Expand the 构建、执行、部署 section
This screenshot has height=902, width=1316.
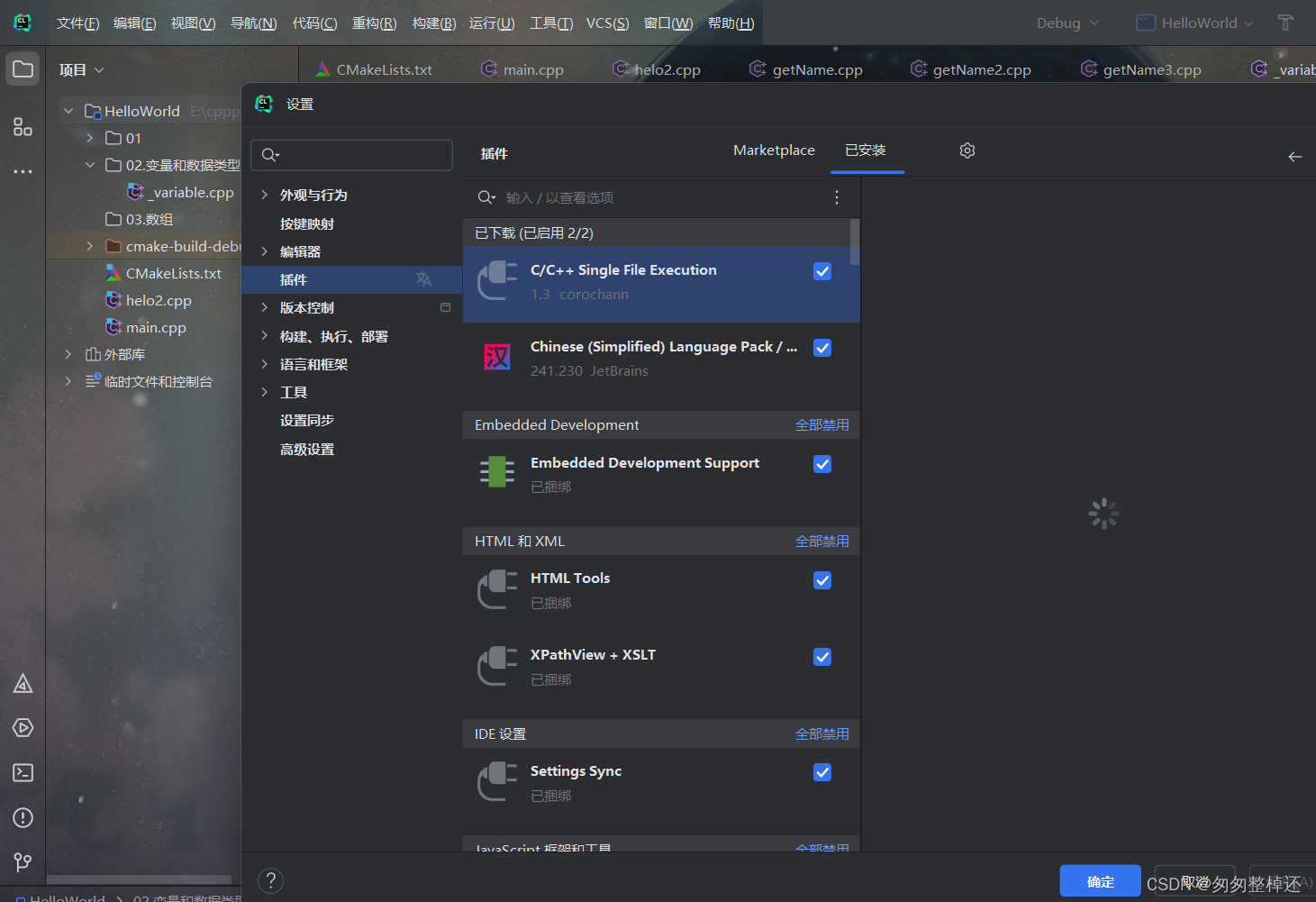pyautogui.click(x=264, y=336)
